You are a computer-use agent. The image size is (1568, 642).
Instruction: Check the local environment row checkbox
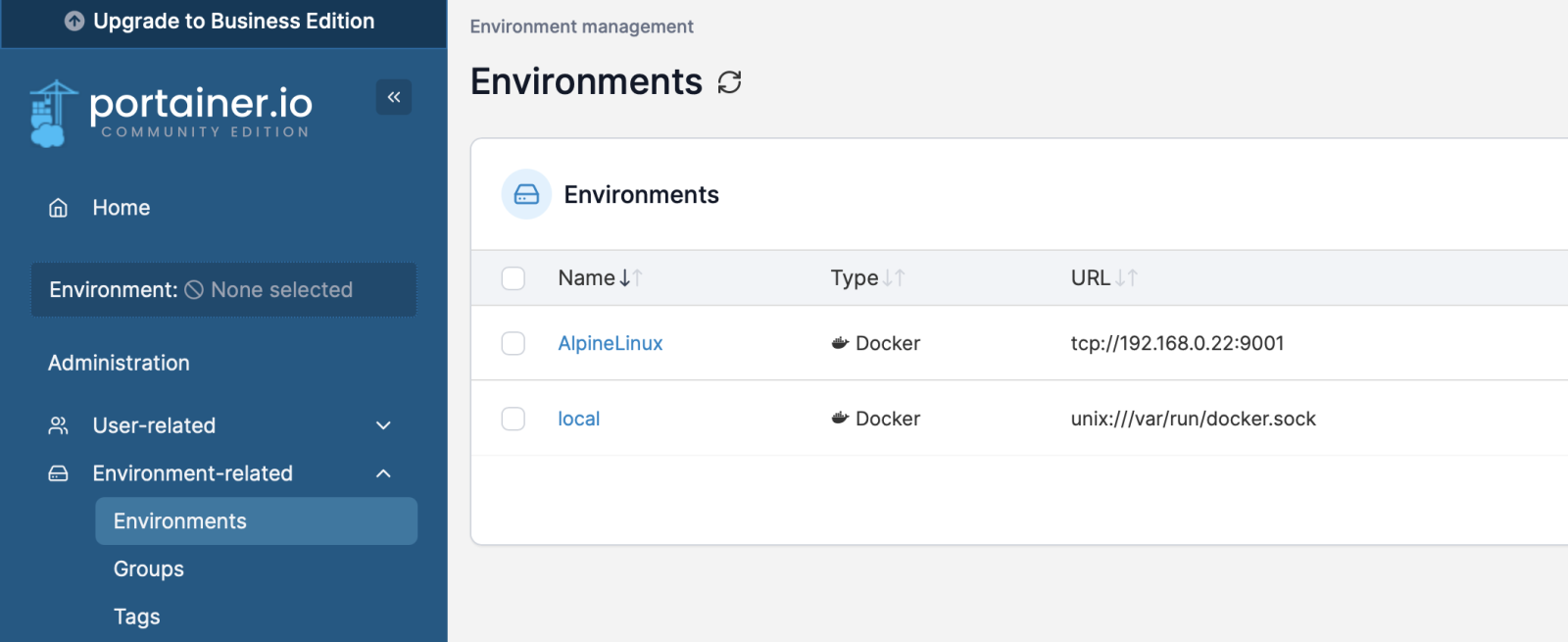point(514,419)
